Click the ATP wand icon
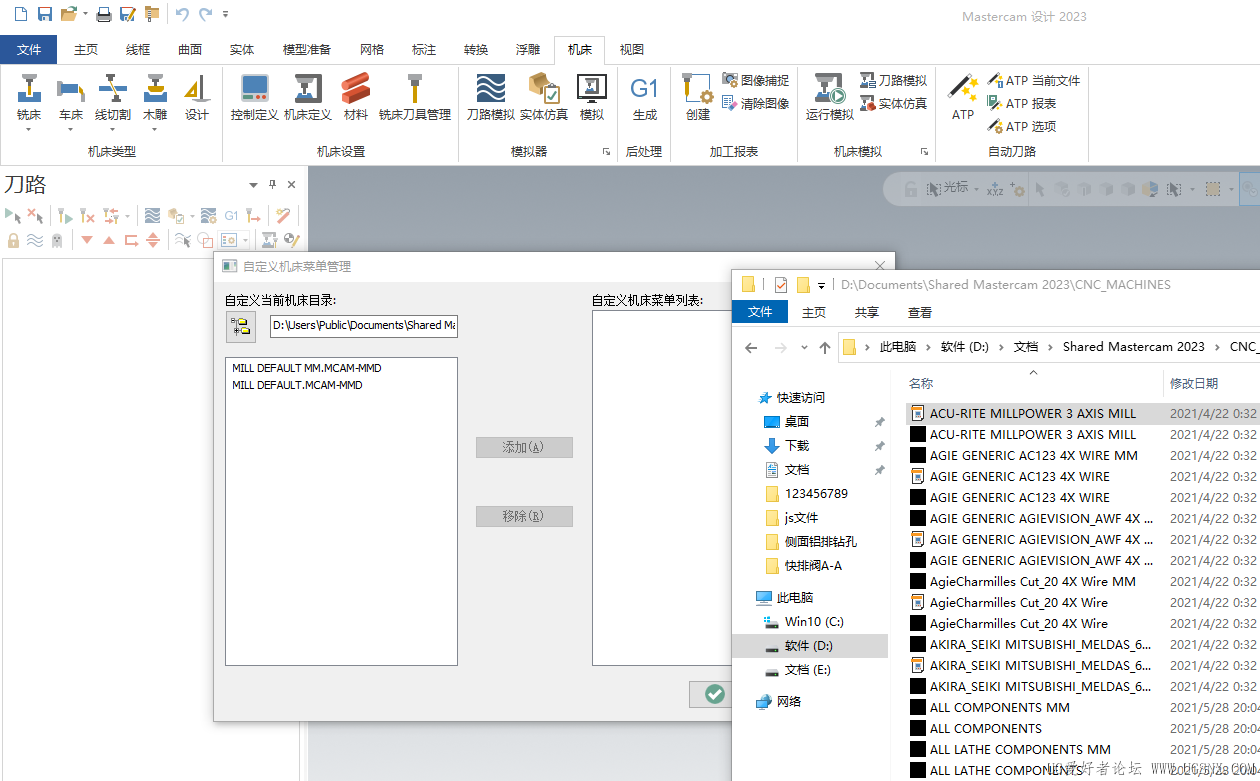The height and width of the screenshot is (781, 1260). pyautogui.click(x=963, y=97)
